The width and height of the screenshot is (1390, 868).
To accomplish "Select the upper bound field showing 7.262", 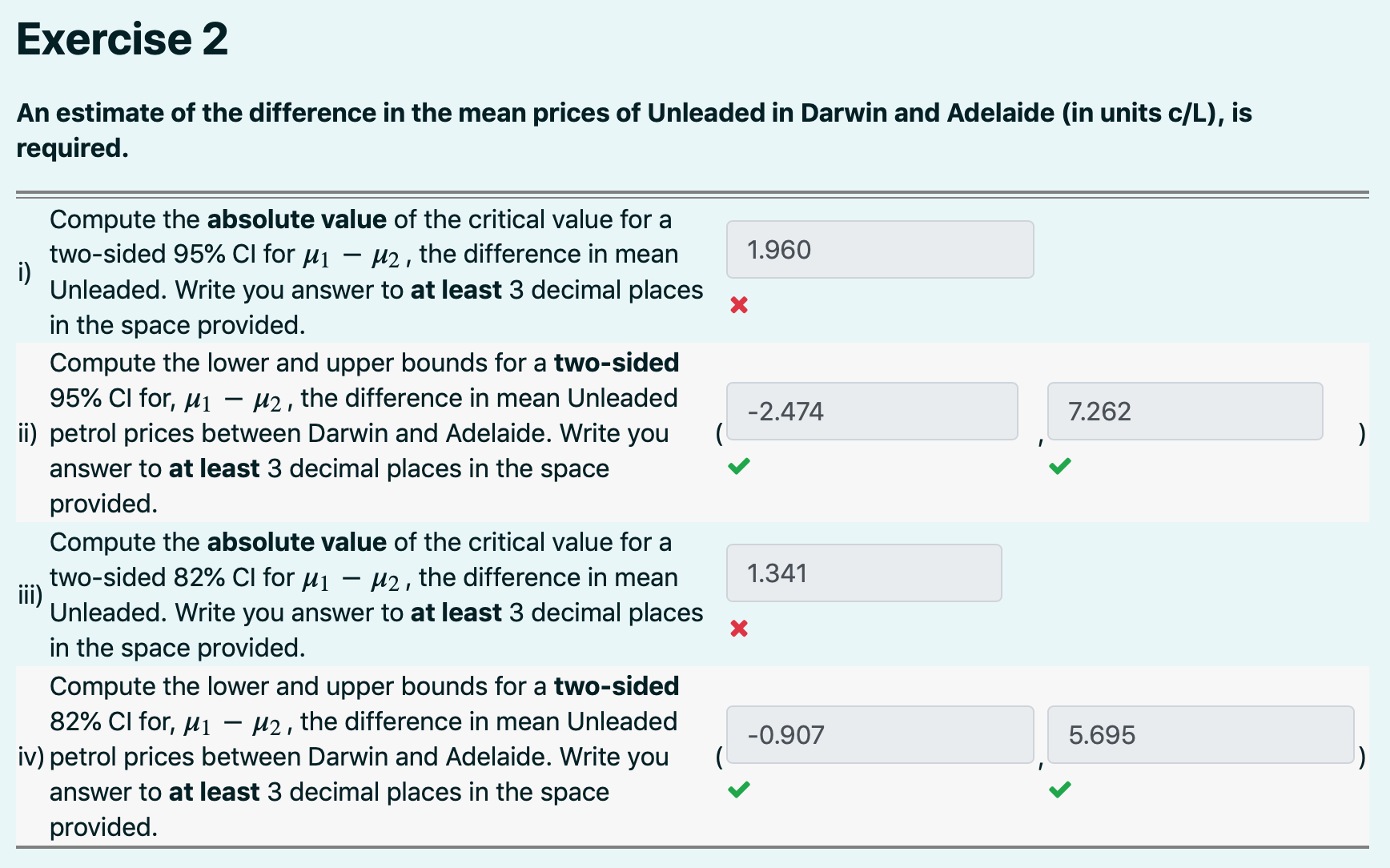I will pyautogui.click(x=1184, y=411).
